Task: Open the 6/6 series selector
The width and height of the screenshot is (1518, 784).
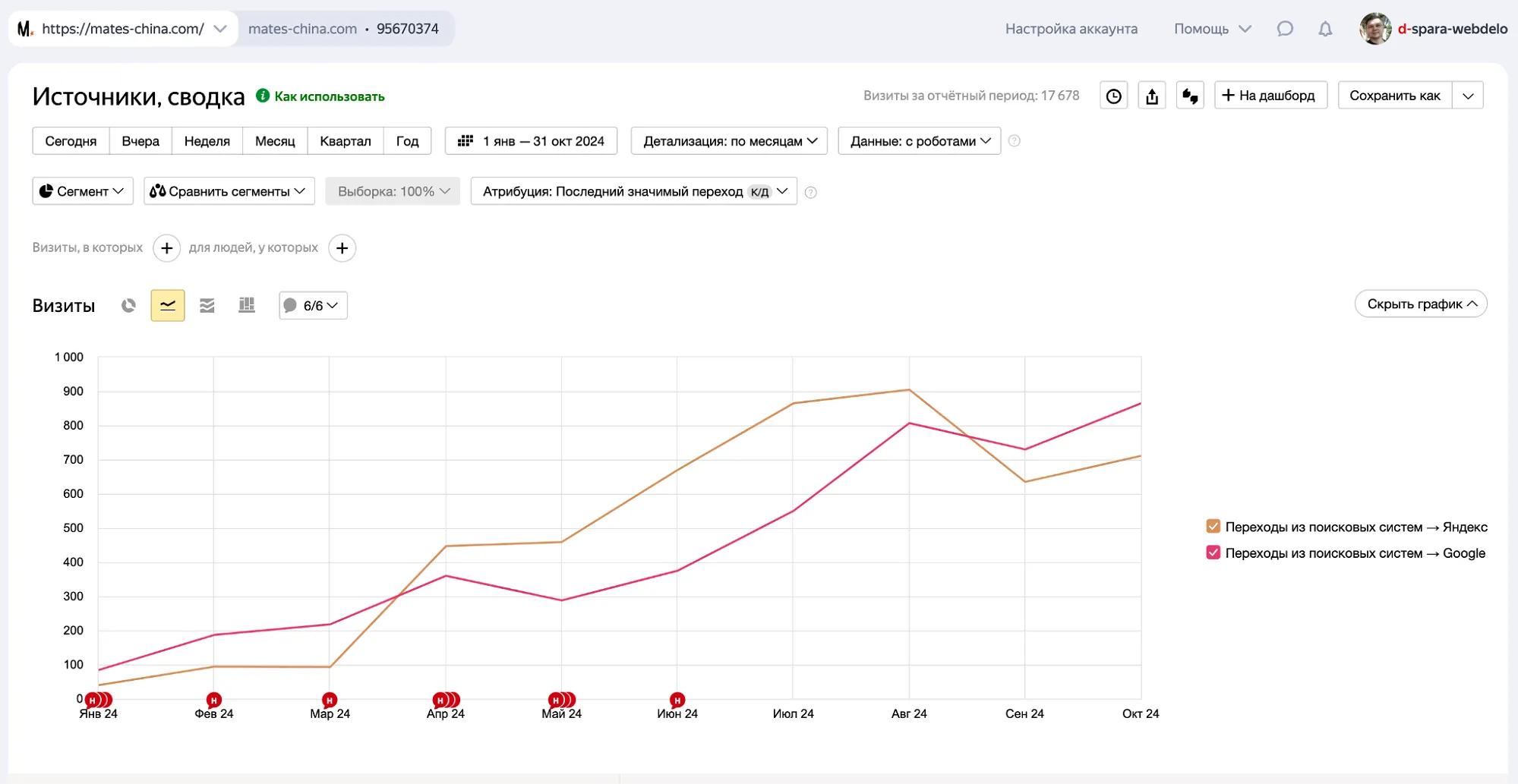Action: pos(313,305)
